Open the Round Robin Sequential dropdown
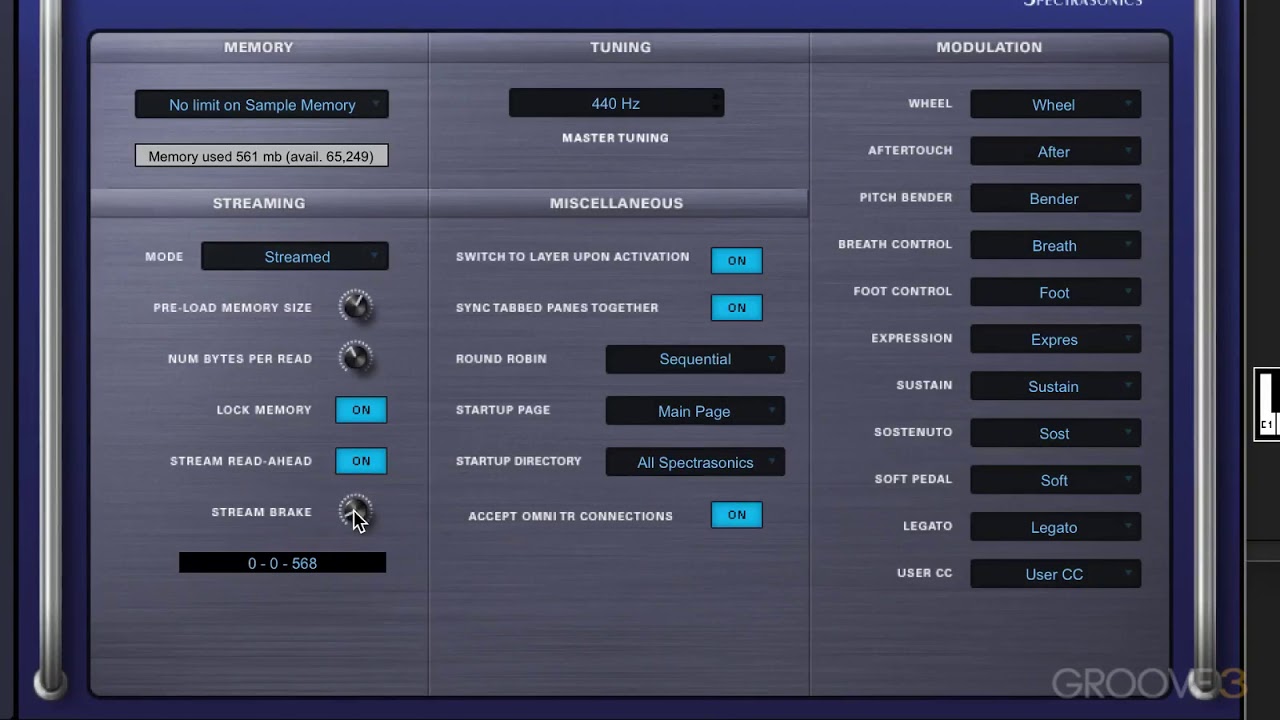 pos(695,359)
